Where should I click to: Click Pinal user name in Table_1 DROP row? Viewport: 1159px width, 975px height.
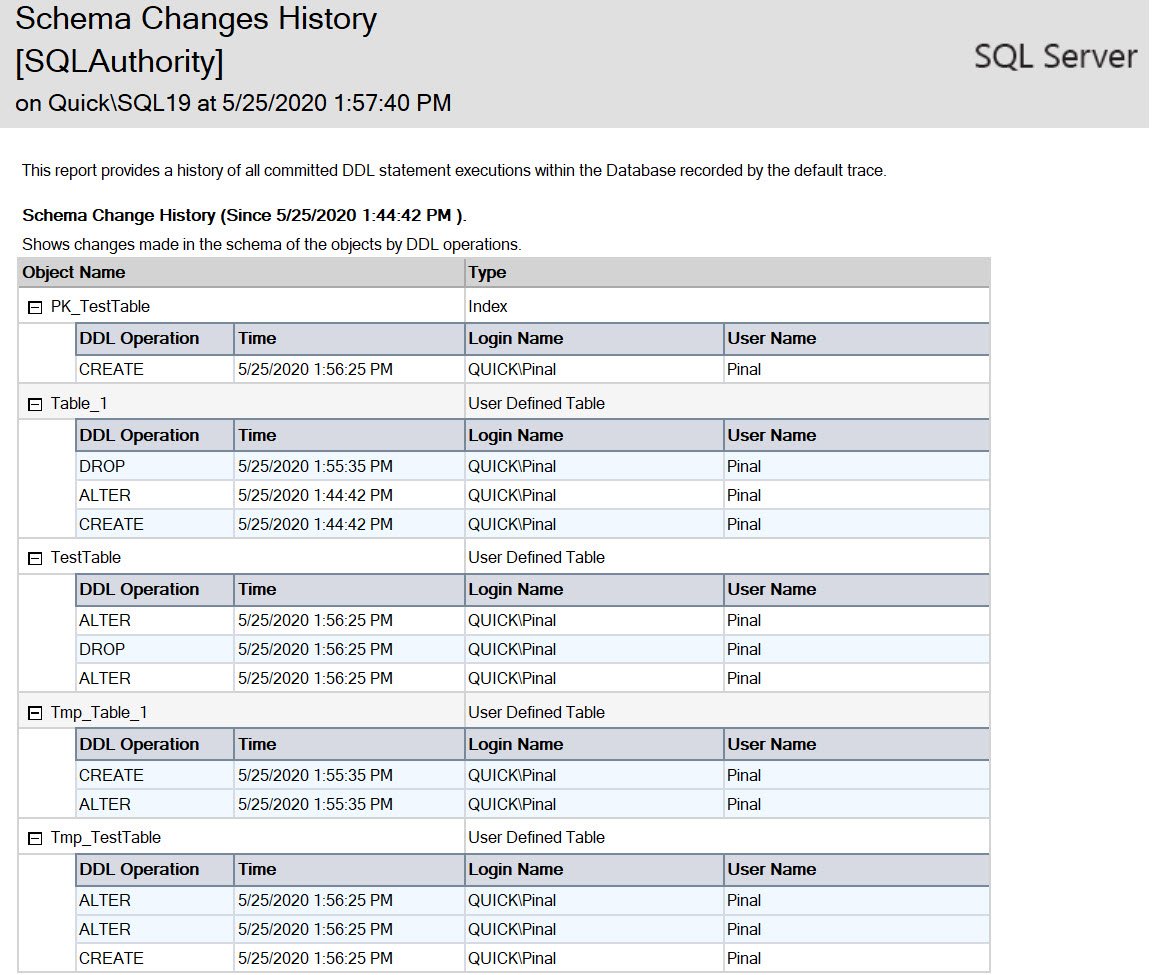point(744,466)
